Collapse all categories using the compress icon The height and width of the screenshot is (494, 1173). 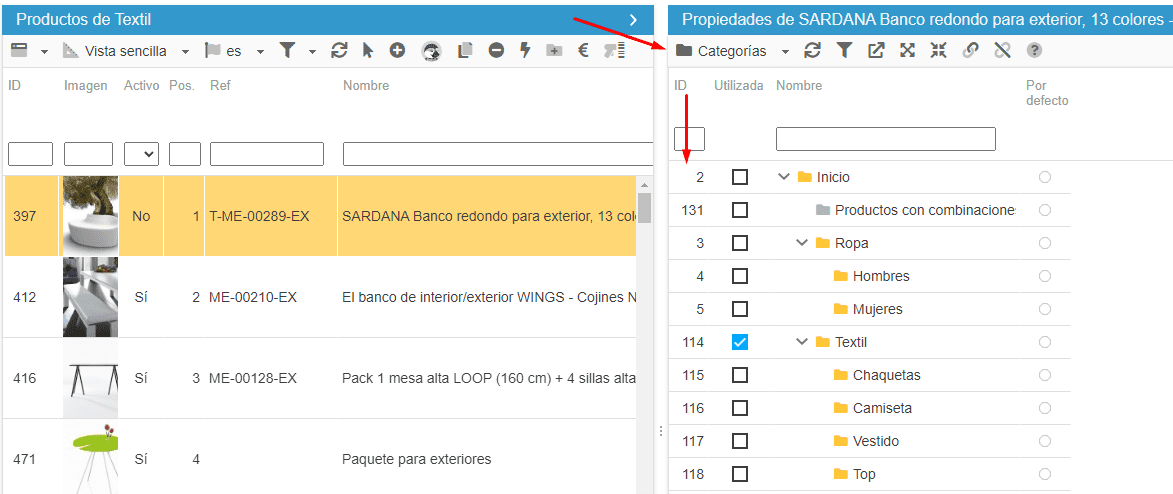click(x=938, y=51)
